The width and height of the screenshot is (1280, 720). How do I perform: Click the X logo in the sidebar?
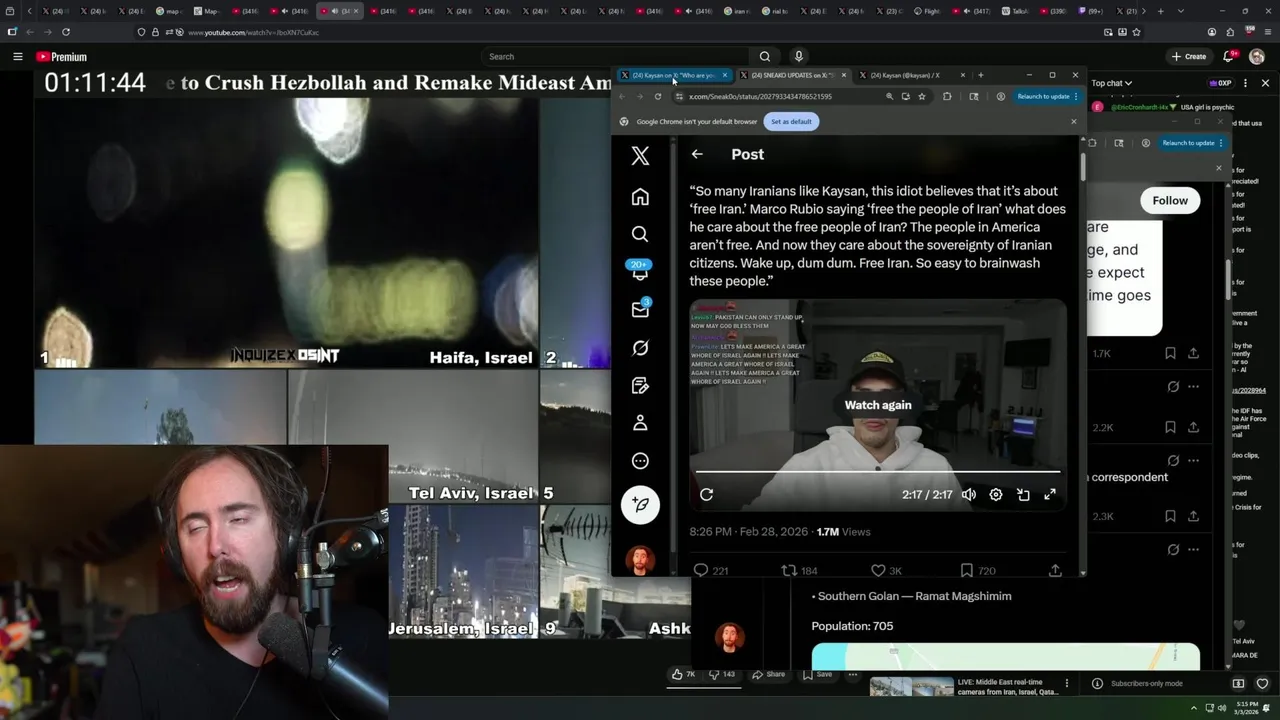(x=640, y=155)
